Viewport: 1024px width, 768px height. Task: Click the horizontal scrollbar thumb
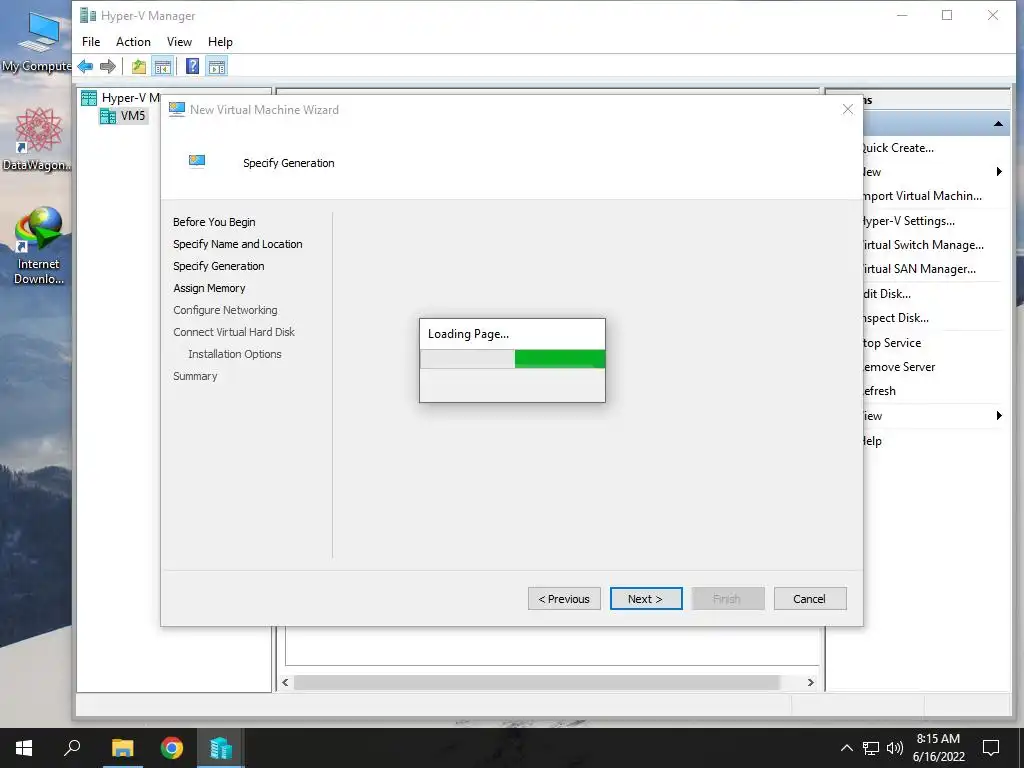[x=537, y=682]
